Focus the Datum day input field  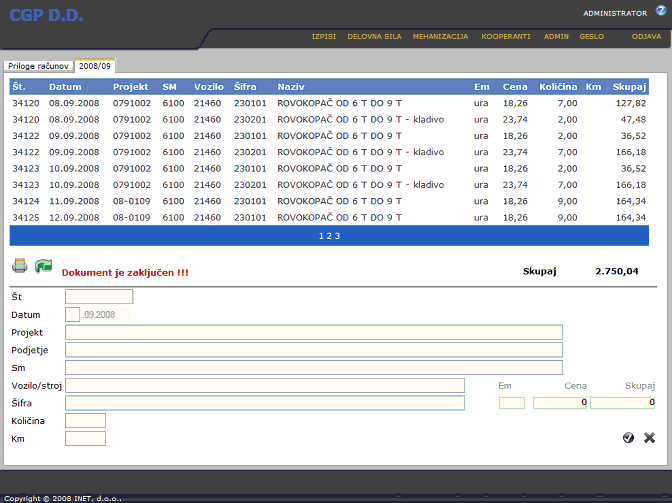72,314
